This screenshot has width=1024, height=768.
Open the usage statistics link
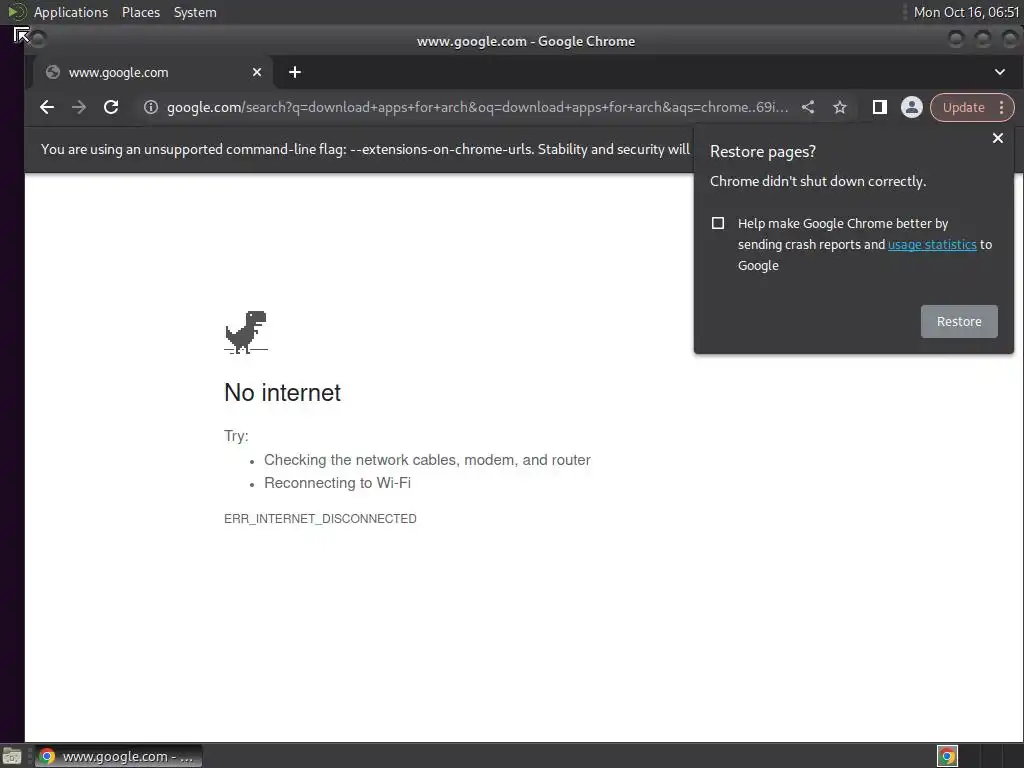(932, 244)
